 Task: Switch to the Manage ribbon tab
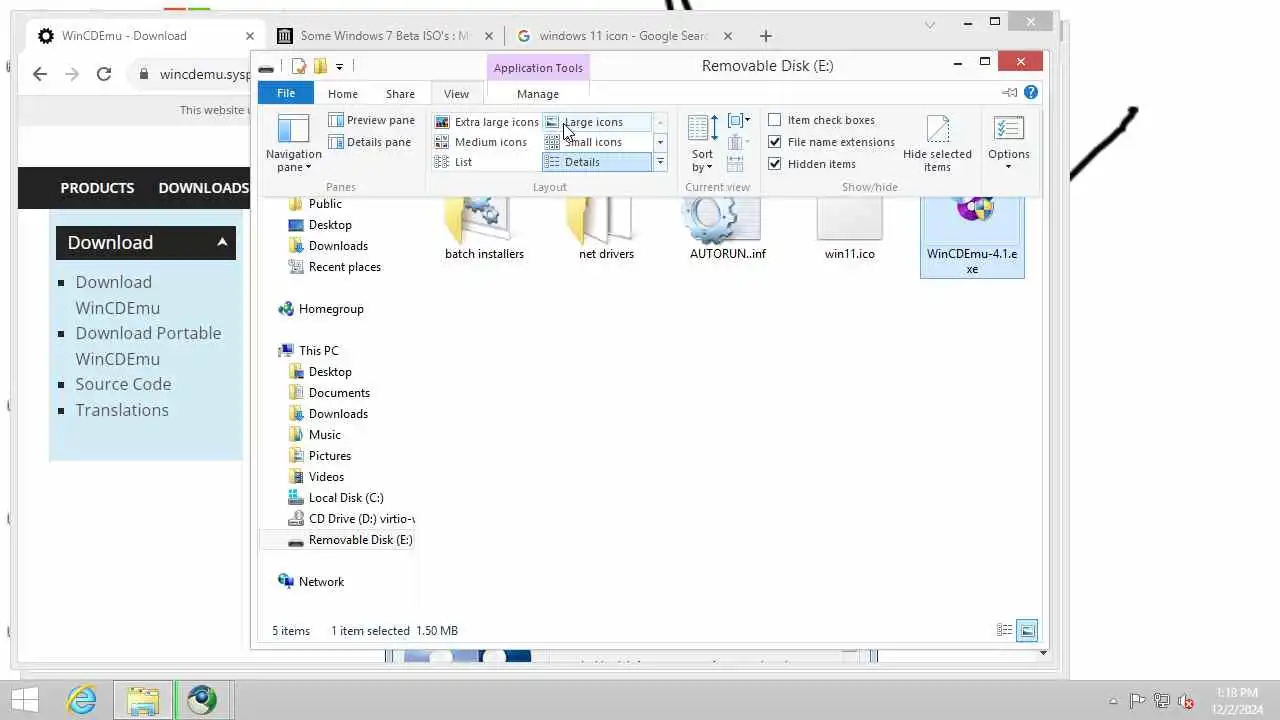point(538,94)
